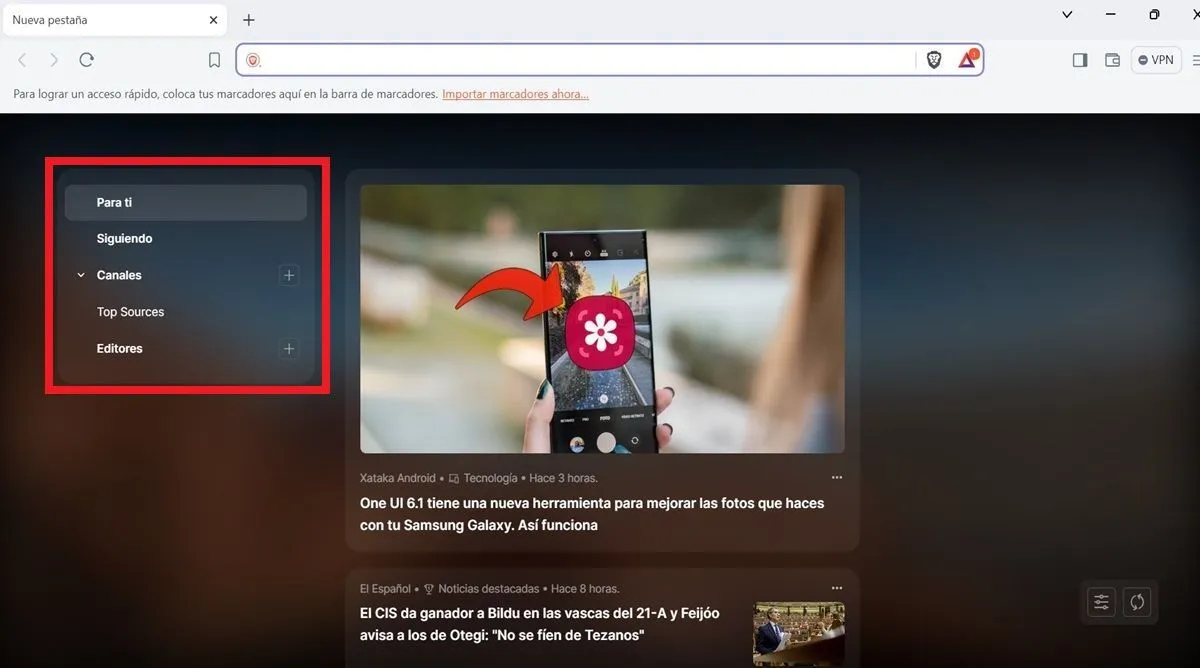Toggle the sidebar panel icon

(x=1080, y=60)
